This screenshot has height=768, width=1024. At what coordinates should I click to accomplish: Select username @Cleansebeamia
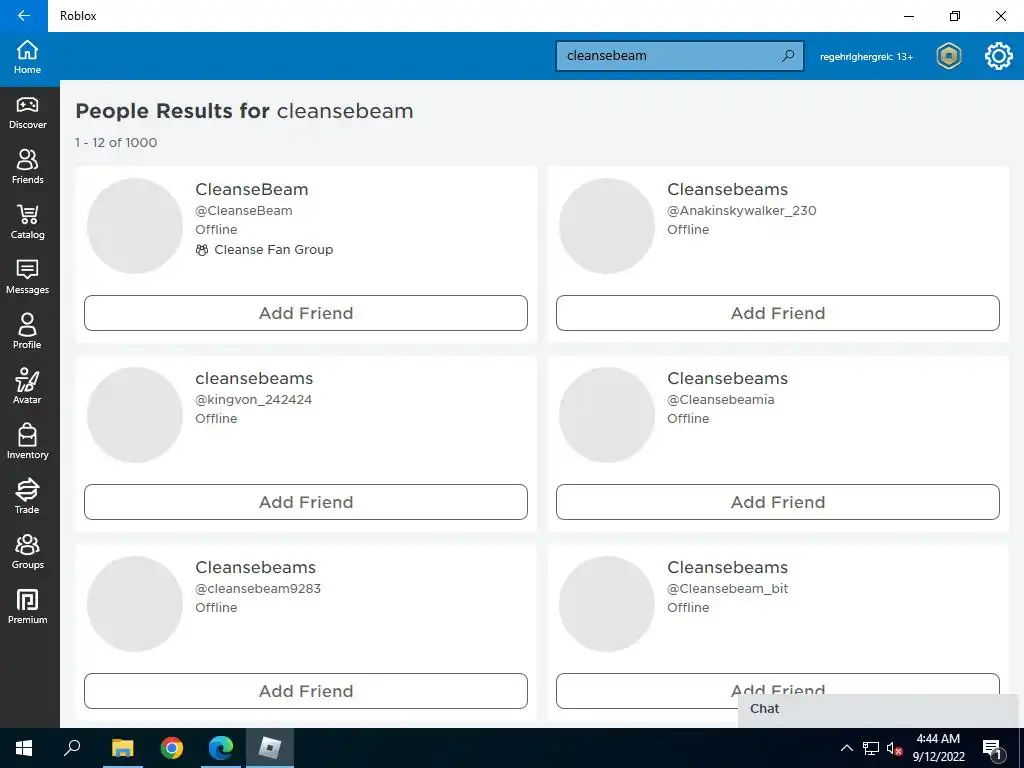coord(720,400)
